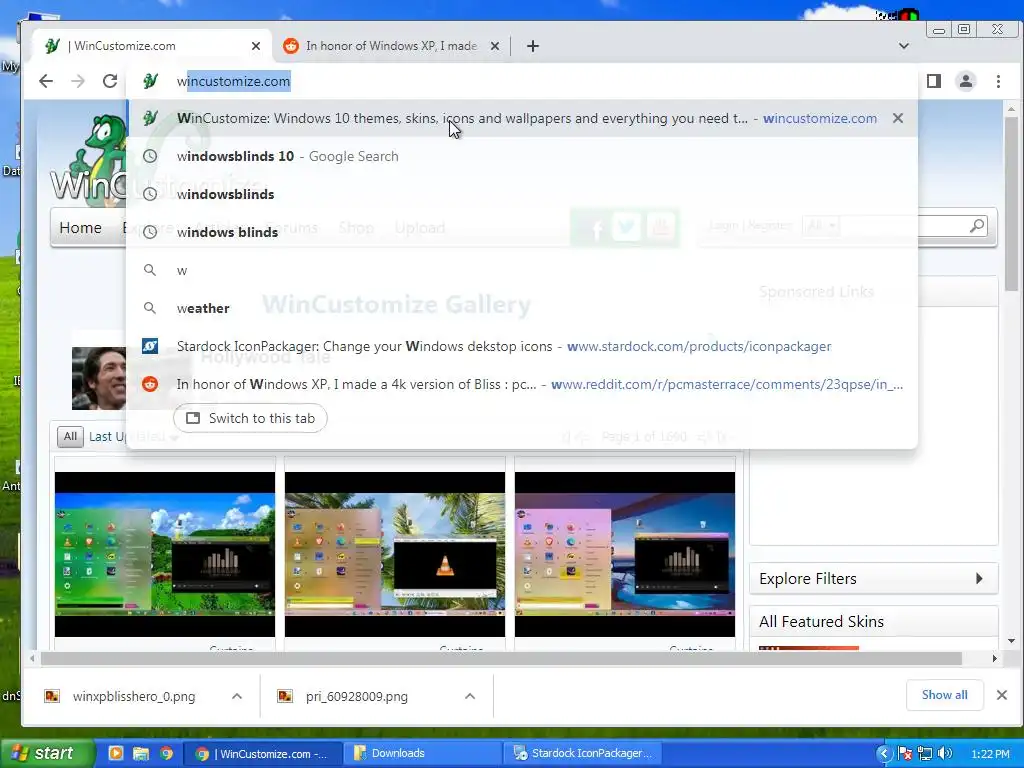The height and width of the screenshot is (768, 1024).
Task: Open the folder quick launch icon
Action: click(140, 753)
